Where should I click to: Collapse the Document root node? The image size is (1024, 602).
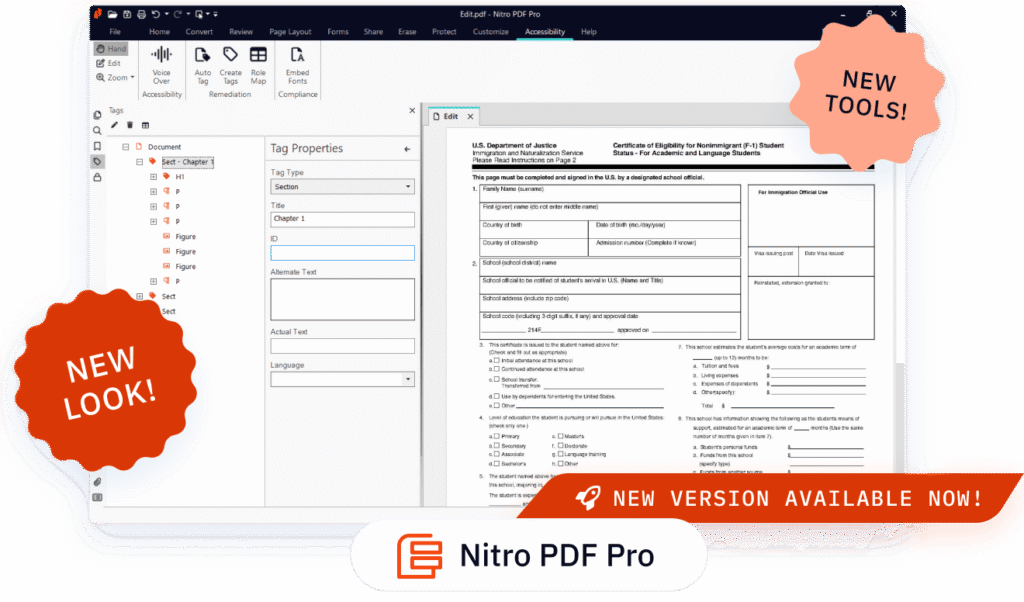coord(125,147)
